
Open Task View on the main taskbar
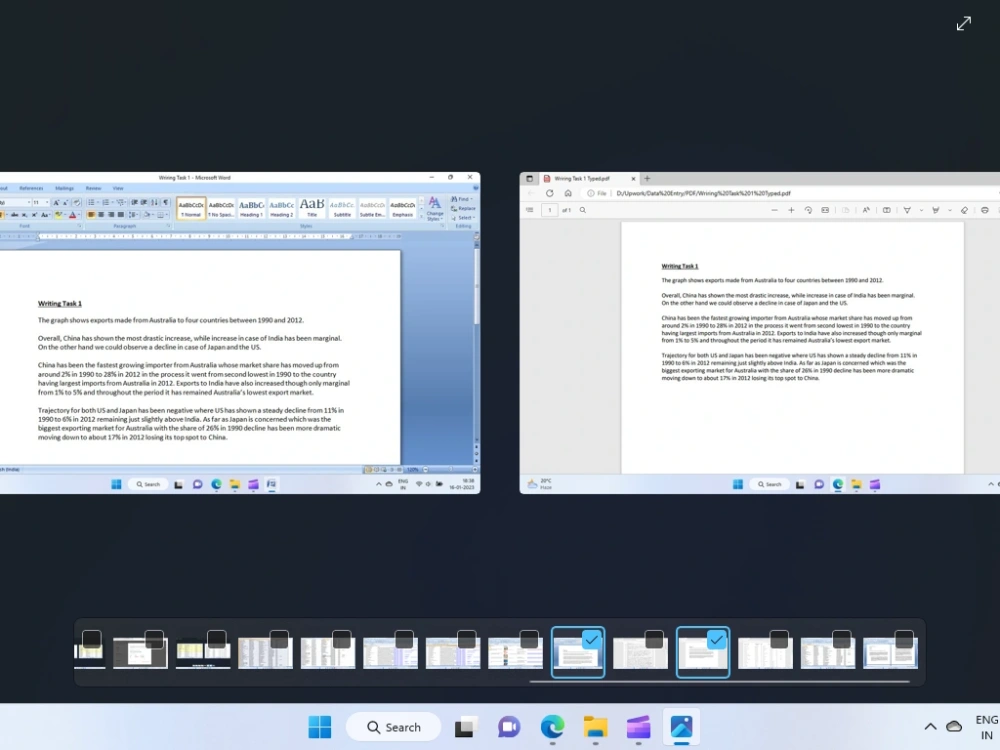tap(467, 727)
